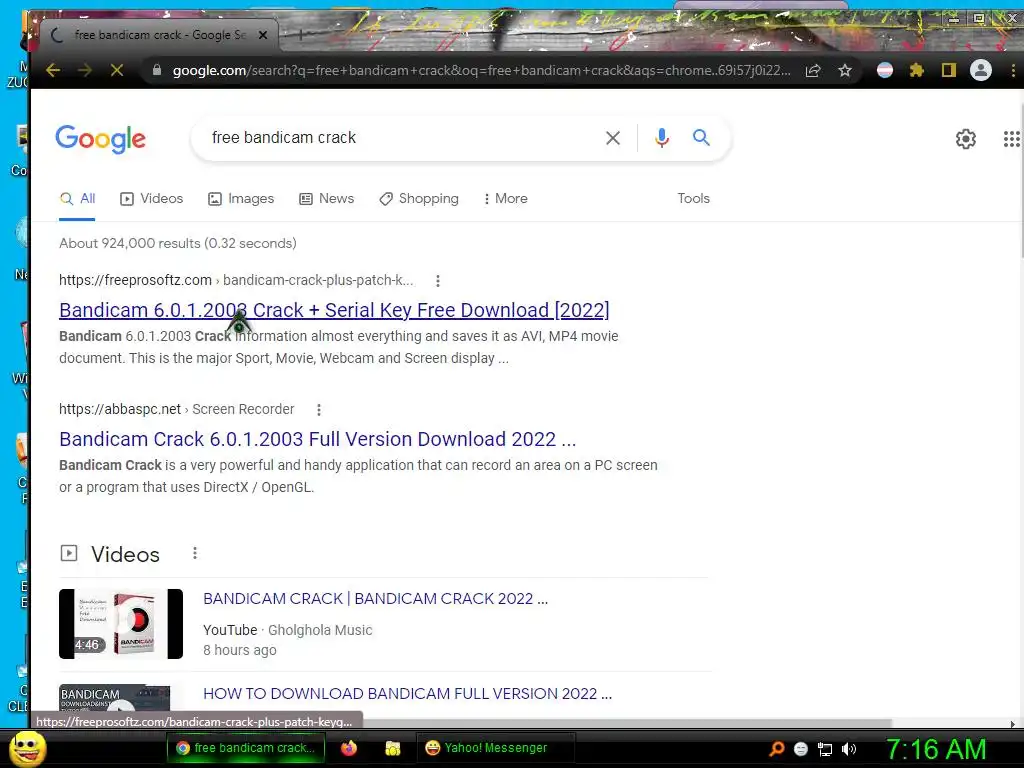Switch to News results tab
This screenshot has height=768, width=1024.
click(327, 199)
